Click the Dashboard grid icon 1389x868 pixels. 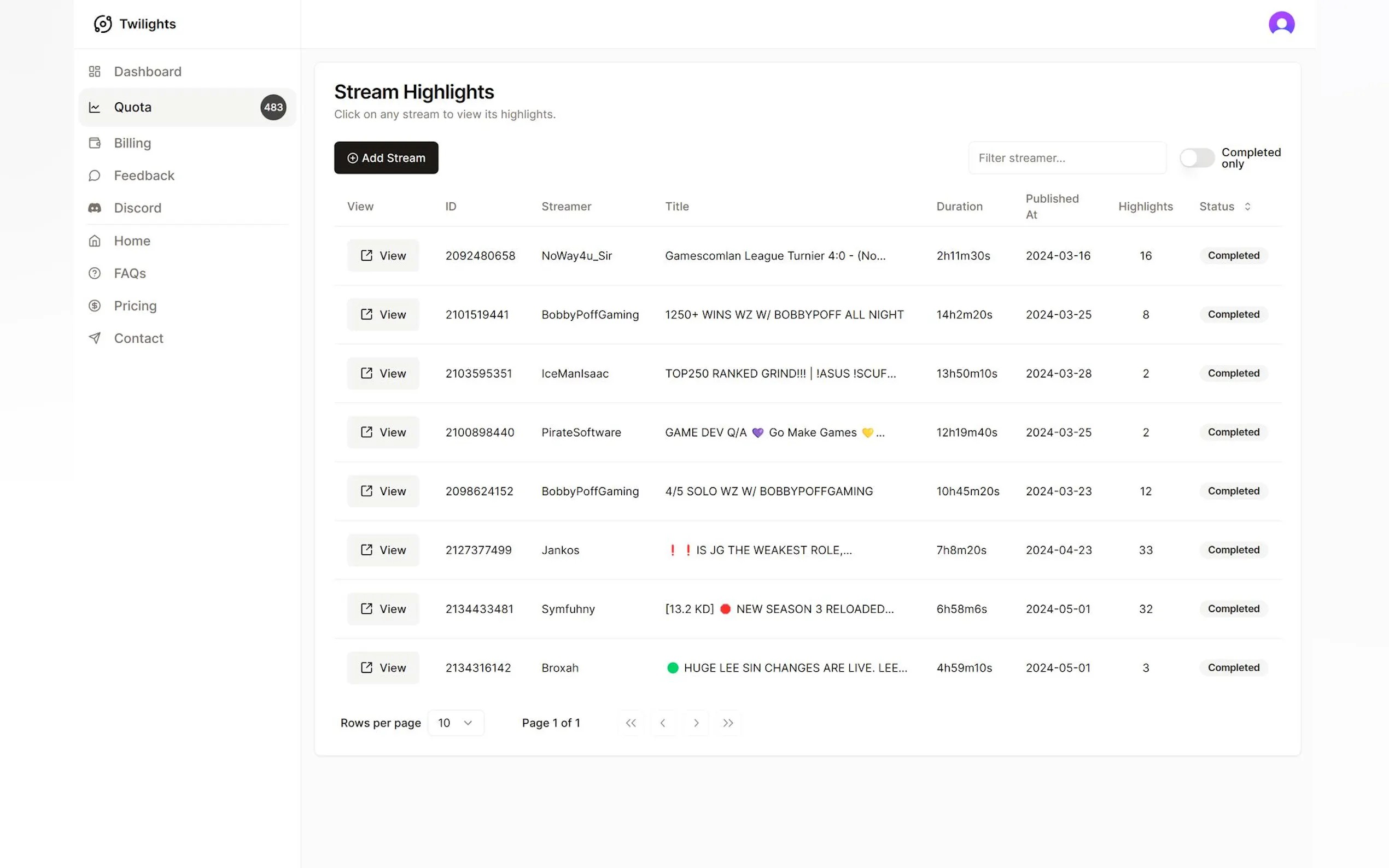95,72
